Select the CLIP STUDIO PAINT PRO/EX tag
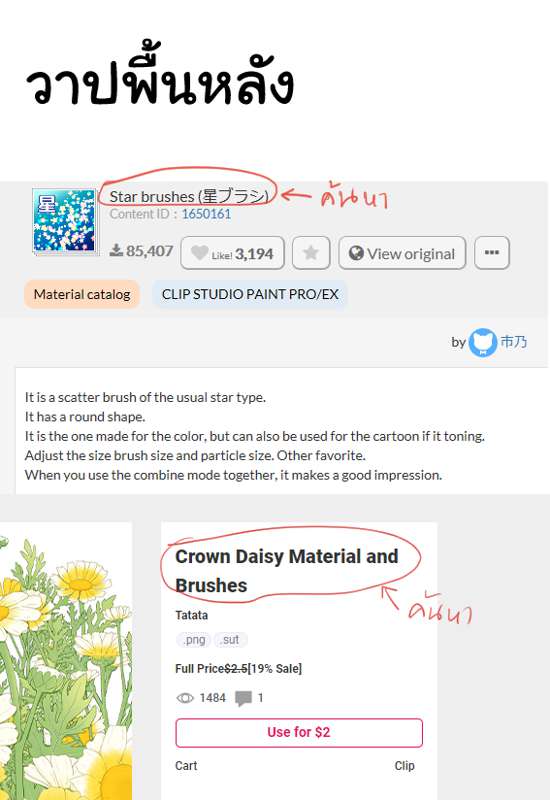 (250, 294)
